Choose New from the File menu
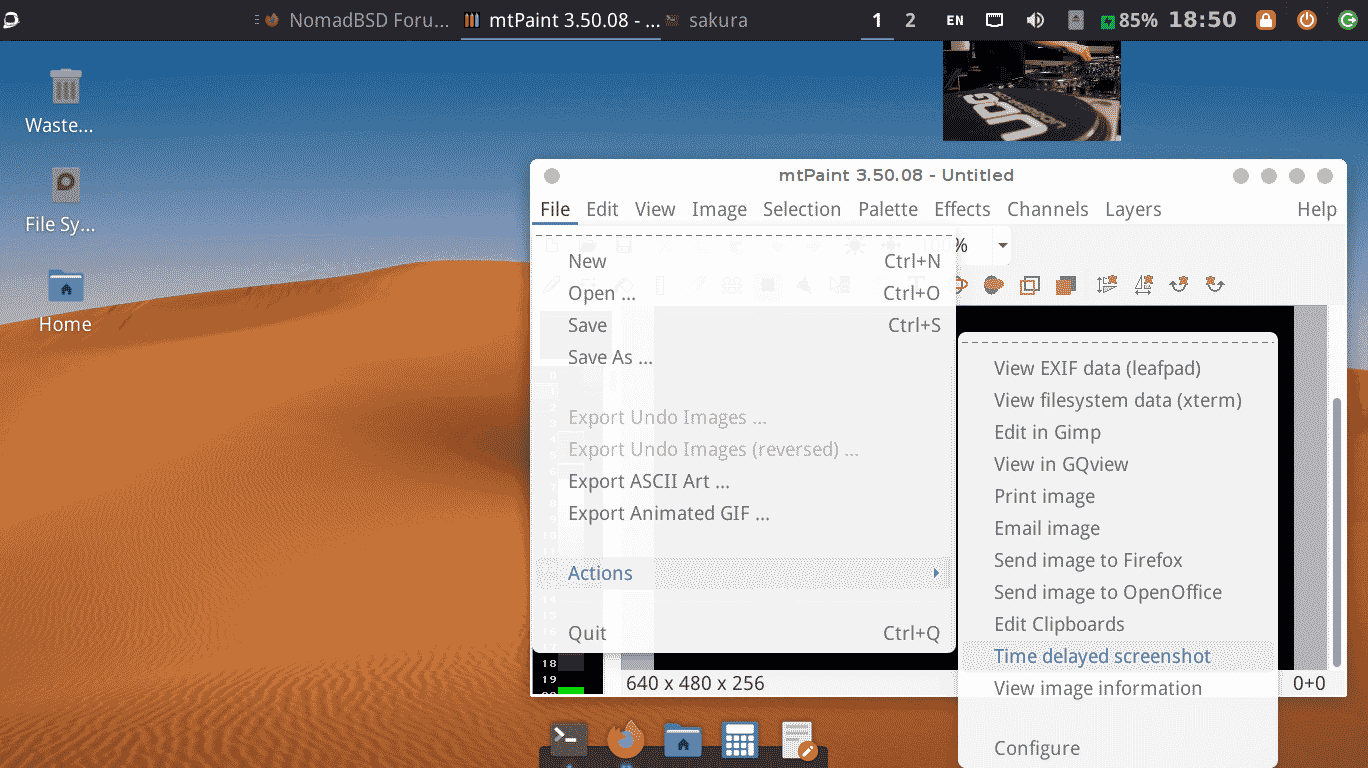This screenshot has width=1368, height=768. click(744, 261)
